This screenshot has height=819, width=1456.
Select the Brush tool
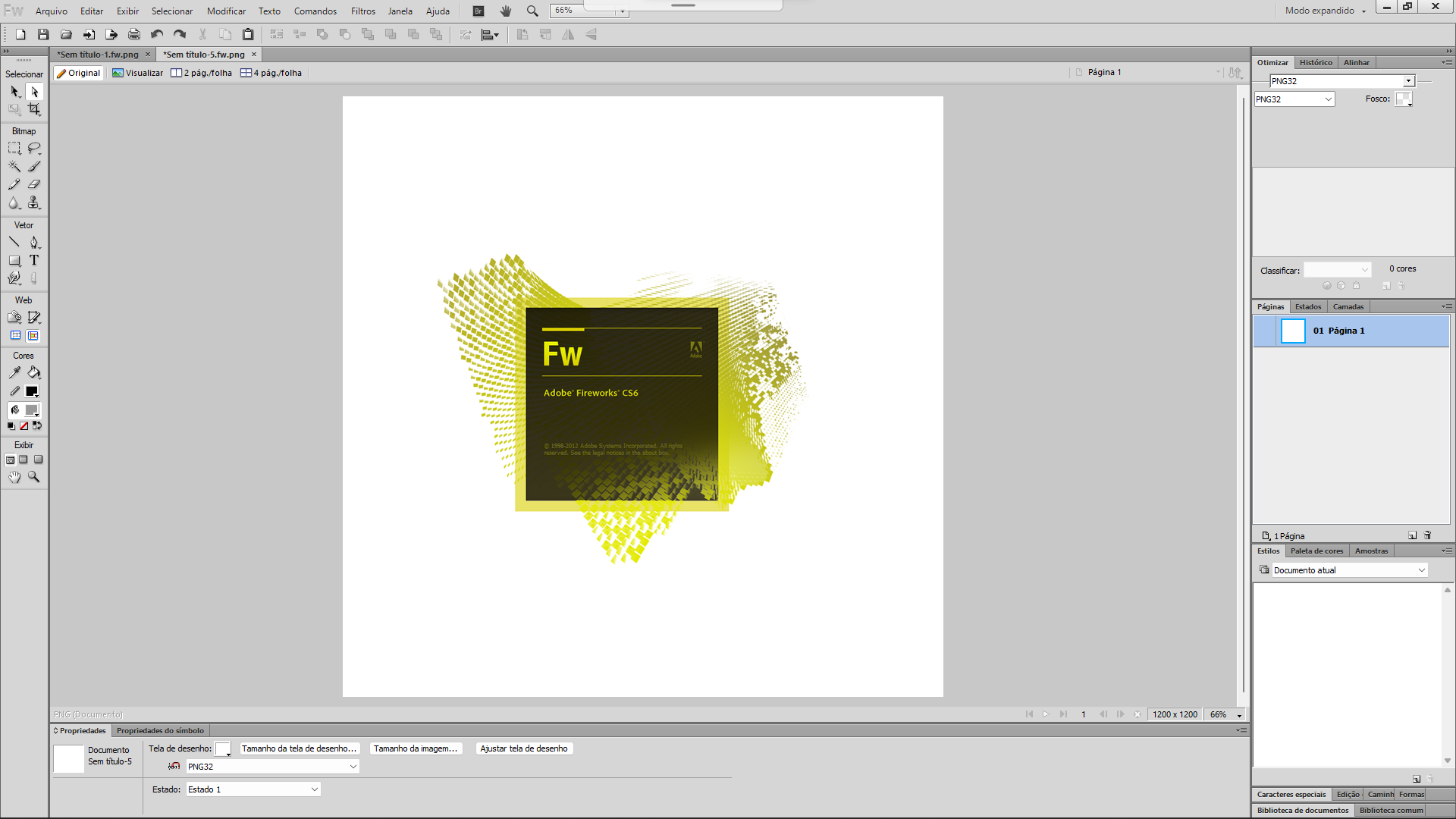pyautogui.click(x=34, y=167)
